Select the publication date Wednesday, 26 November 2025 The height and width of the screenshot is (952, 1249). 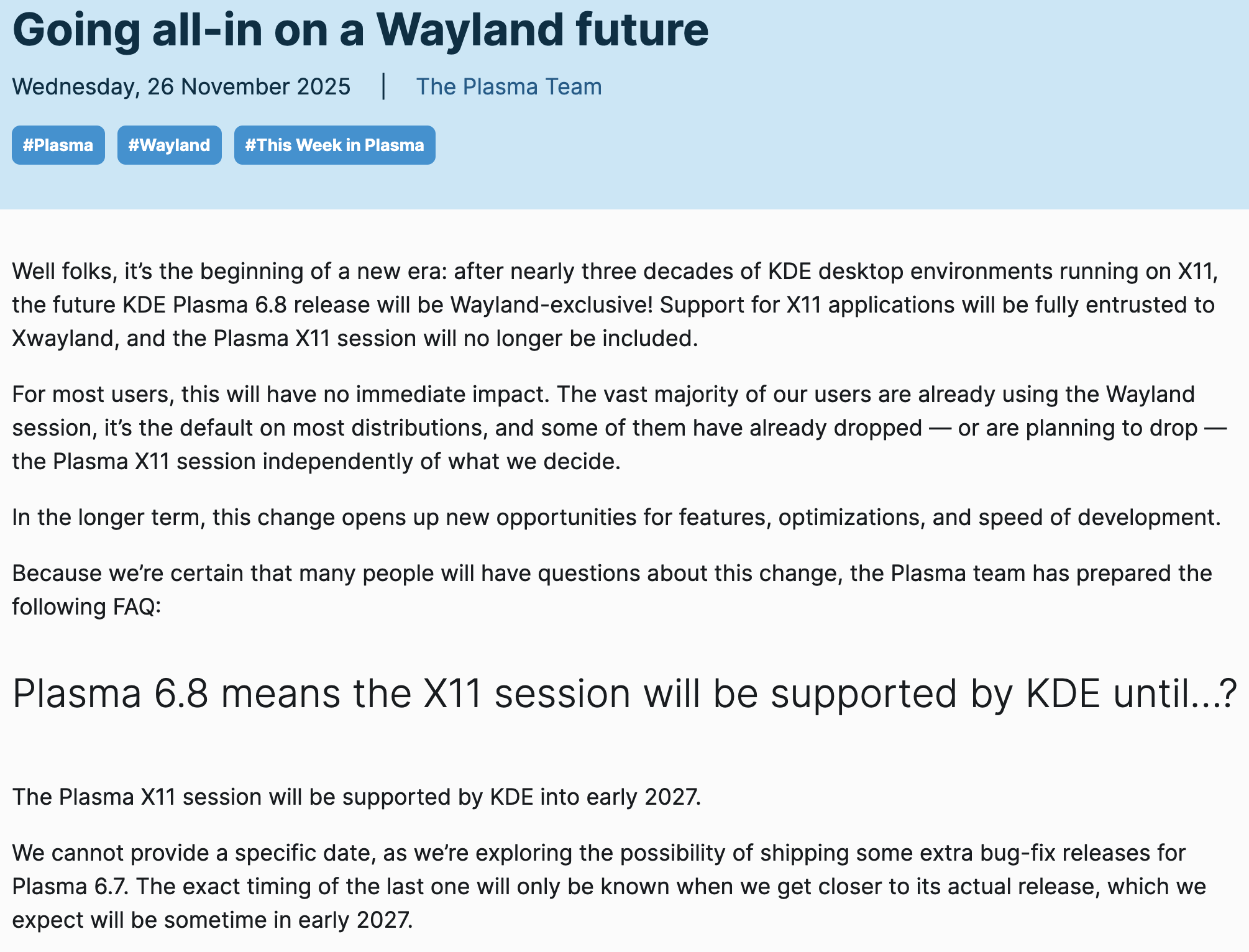click(181, 86)
